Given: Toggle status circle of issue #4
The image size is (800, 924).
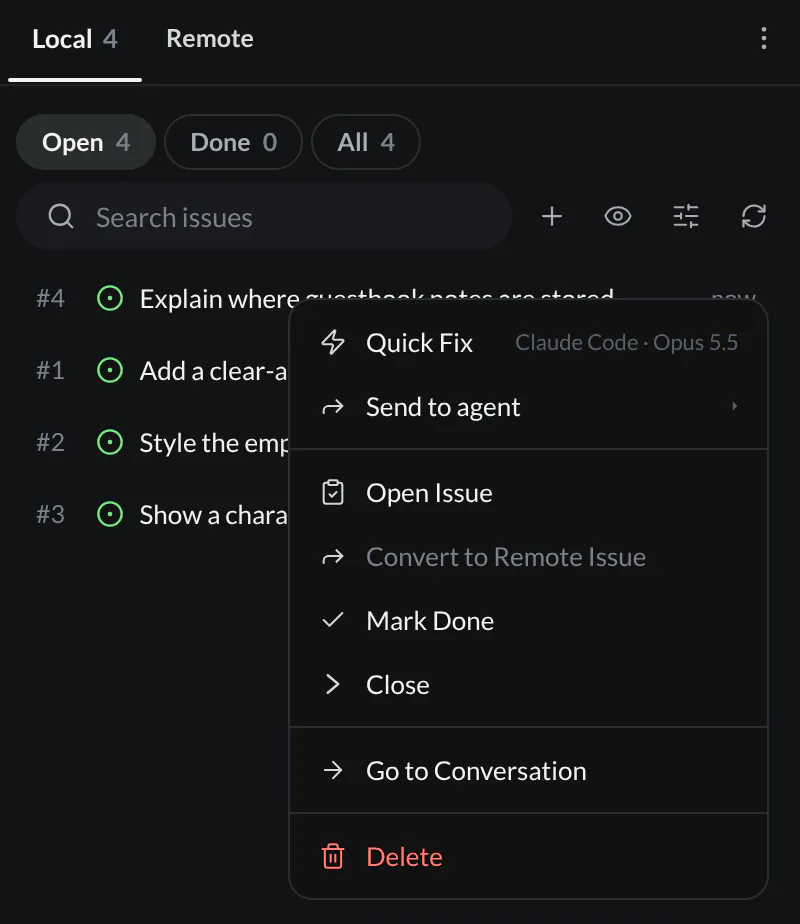Looking at the screenshot, I should tap(110, 298).
